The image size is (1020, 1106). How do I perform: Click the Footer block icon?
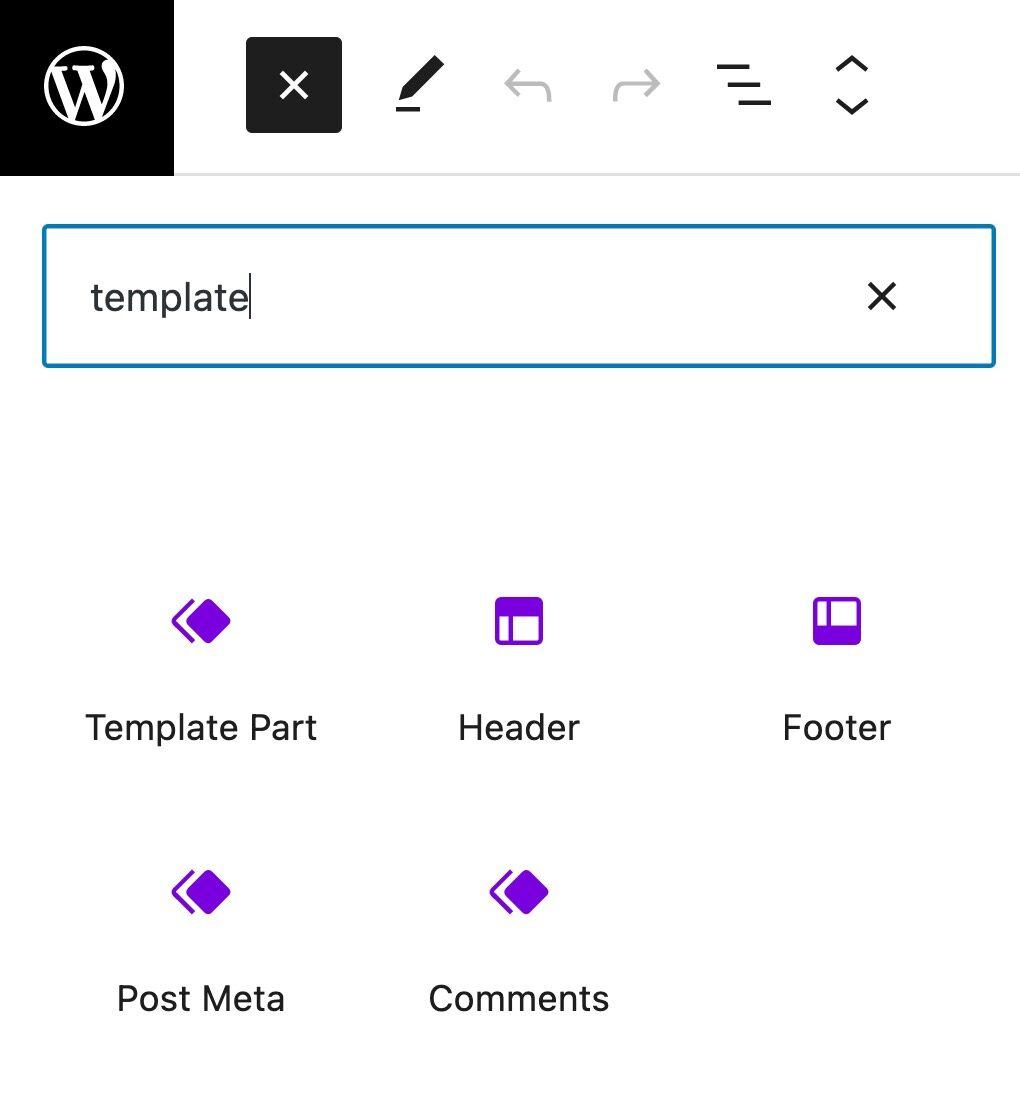point(835,620)
